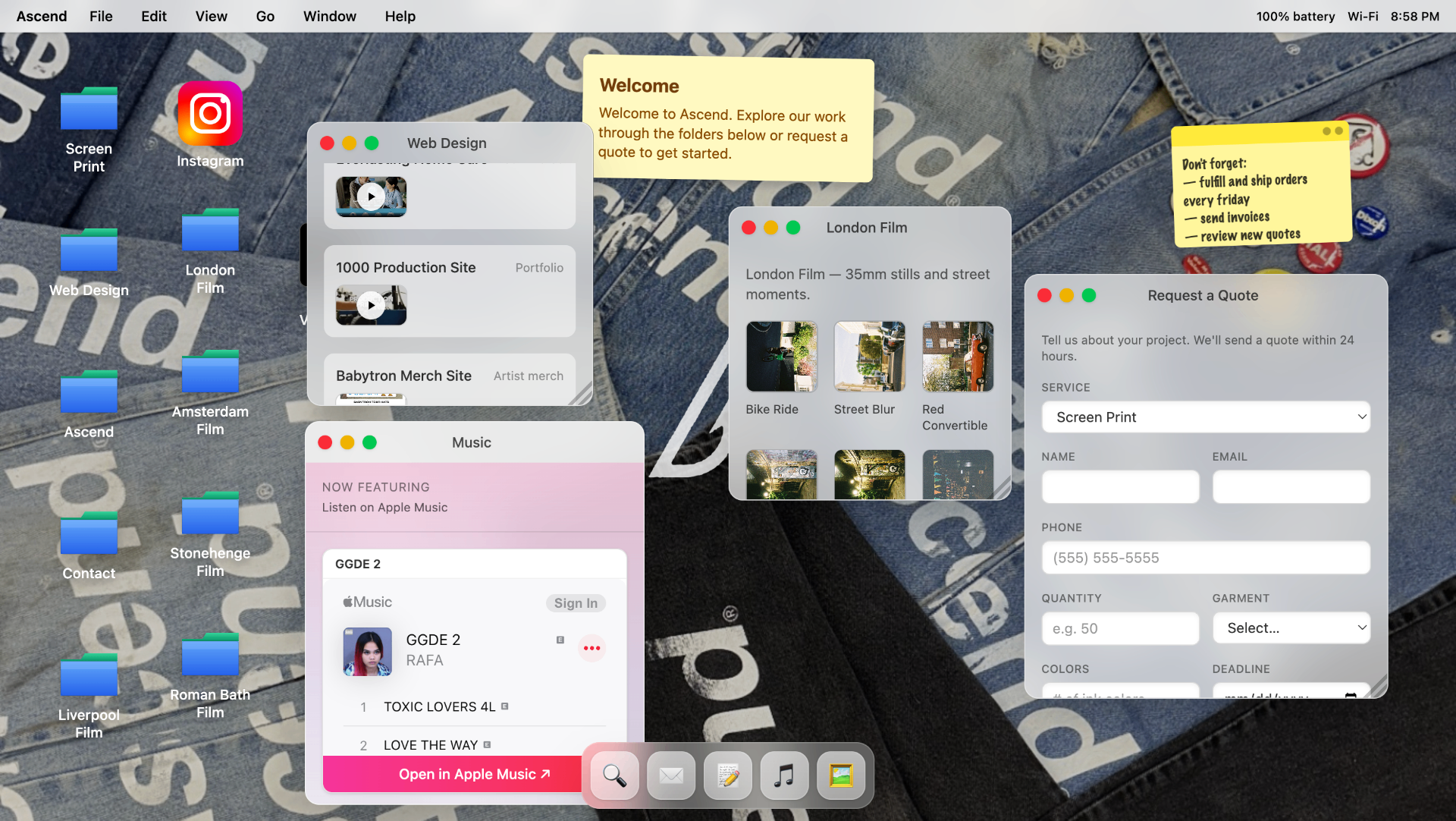
Task: Open the Street Blur photo thumbnail
Action: (869, 357)
